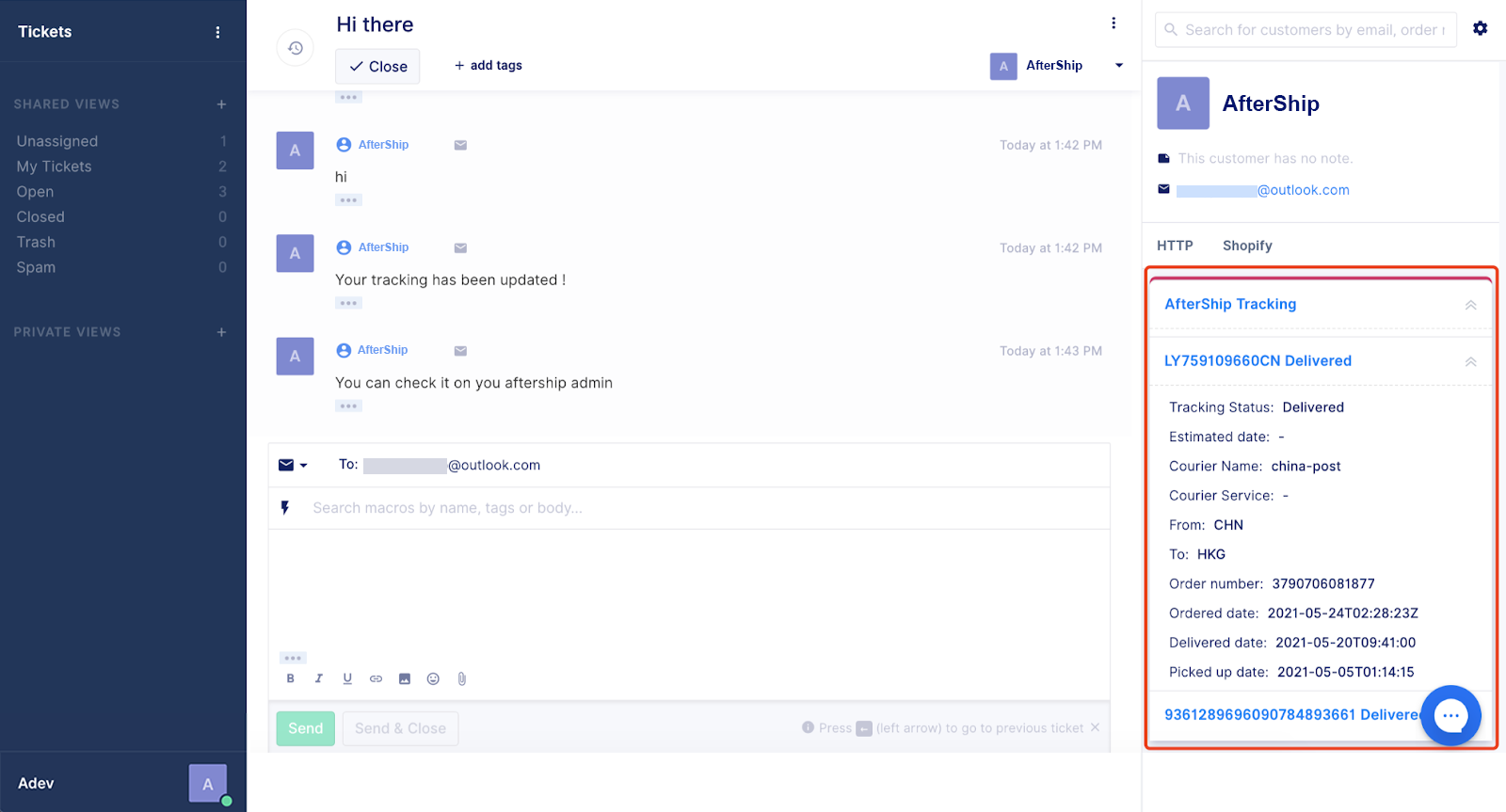This screenshot has height=812, width=1506.
Task: Apply bold formatting in the reply editor
Action: [291, 678]
